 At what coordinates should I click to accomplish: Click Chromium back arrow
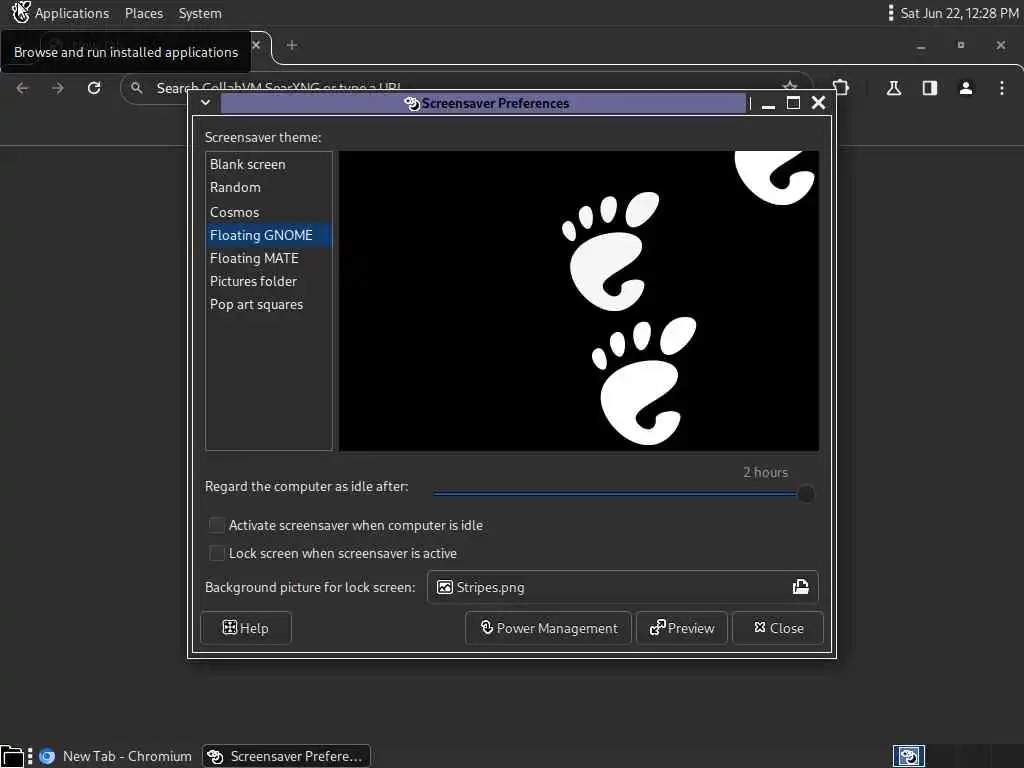click(22, 88)
